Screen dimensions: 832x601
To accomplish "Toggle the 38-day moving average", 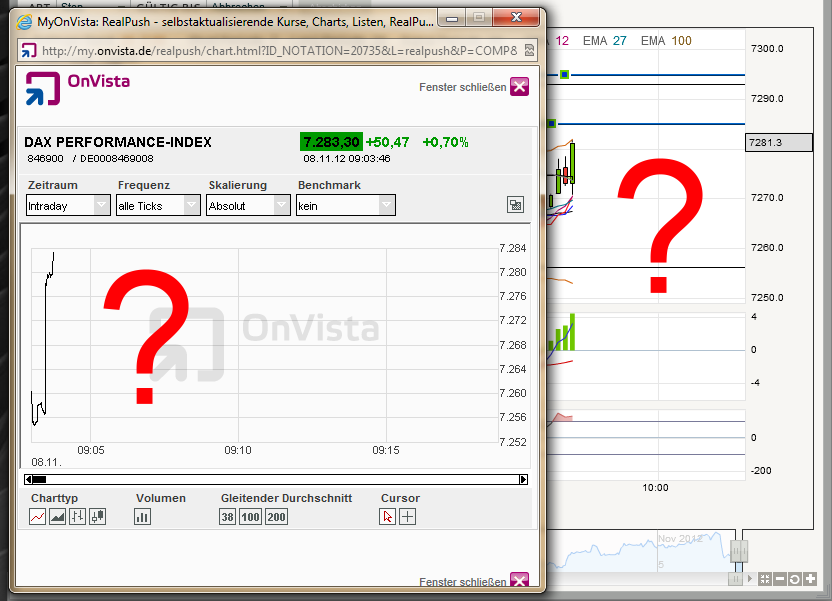I will [228, 517].
